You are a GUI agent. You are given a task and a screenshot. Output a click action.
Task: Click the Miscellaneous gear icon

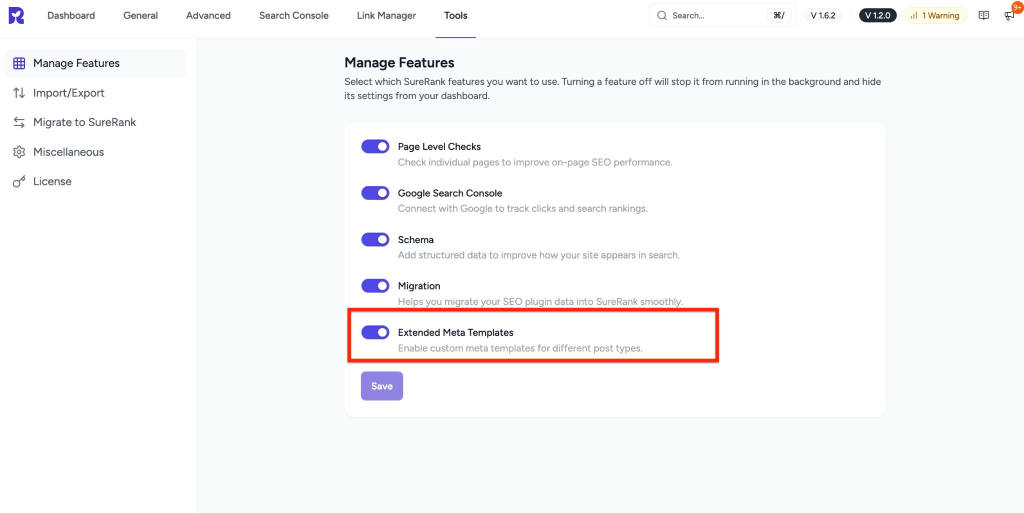click(19, 152)
